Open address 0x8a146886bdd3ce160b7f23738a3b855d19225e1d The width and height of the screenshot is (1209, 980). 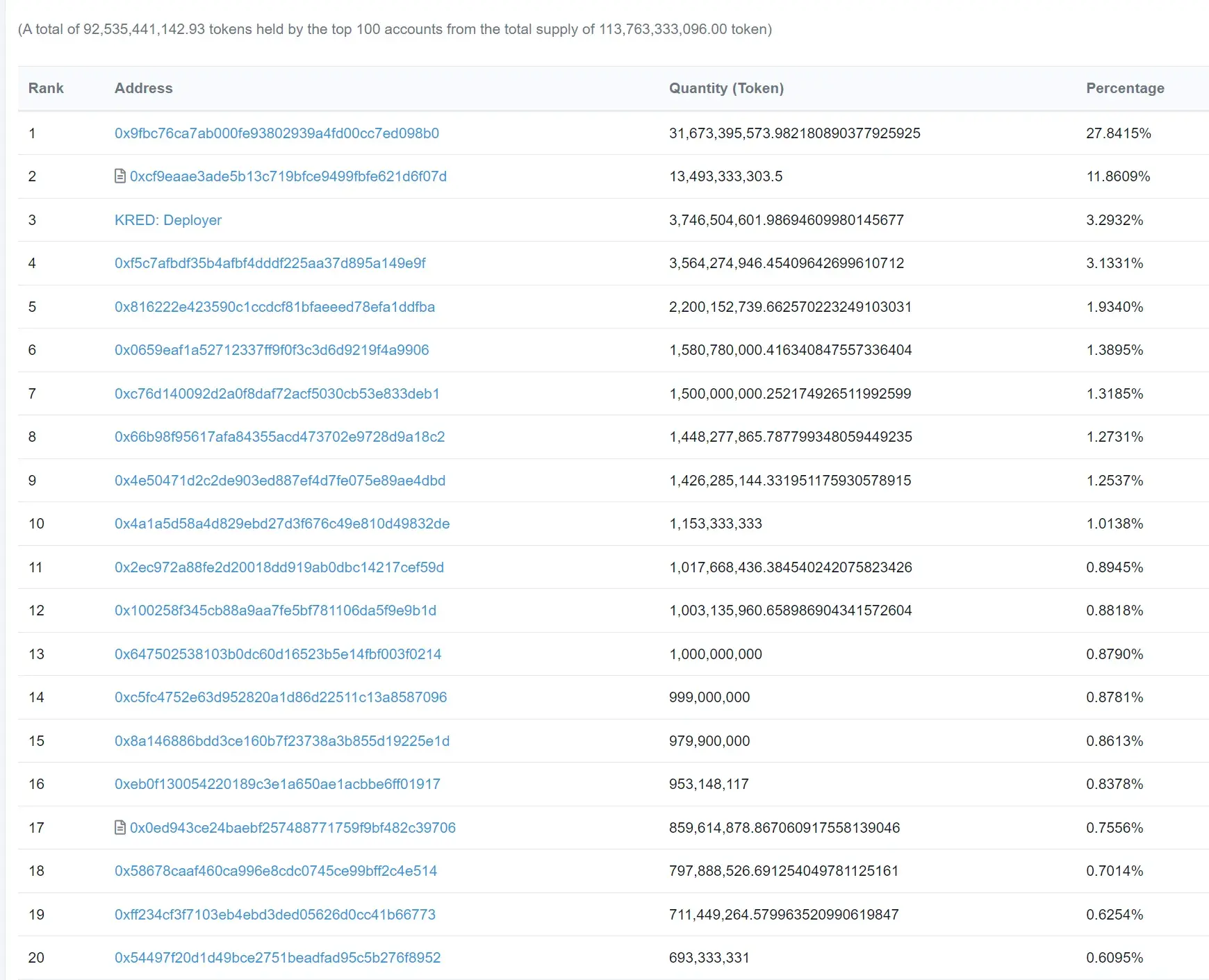point(282,740)
